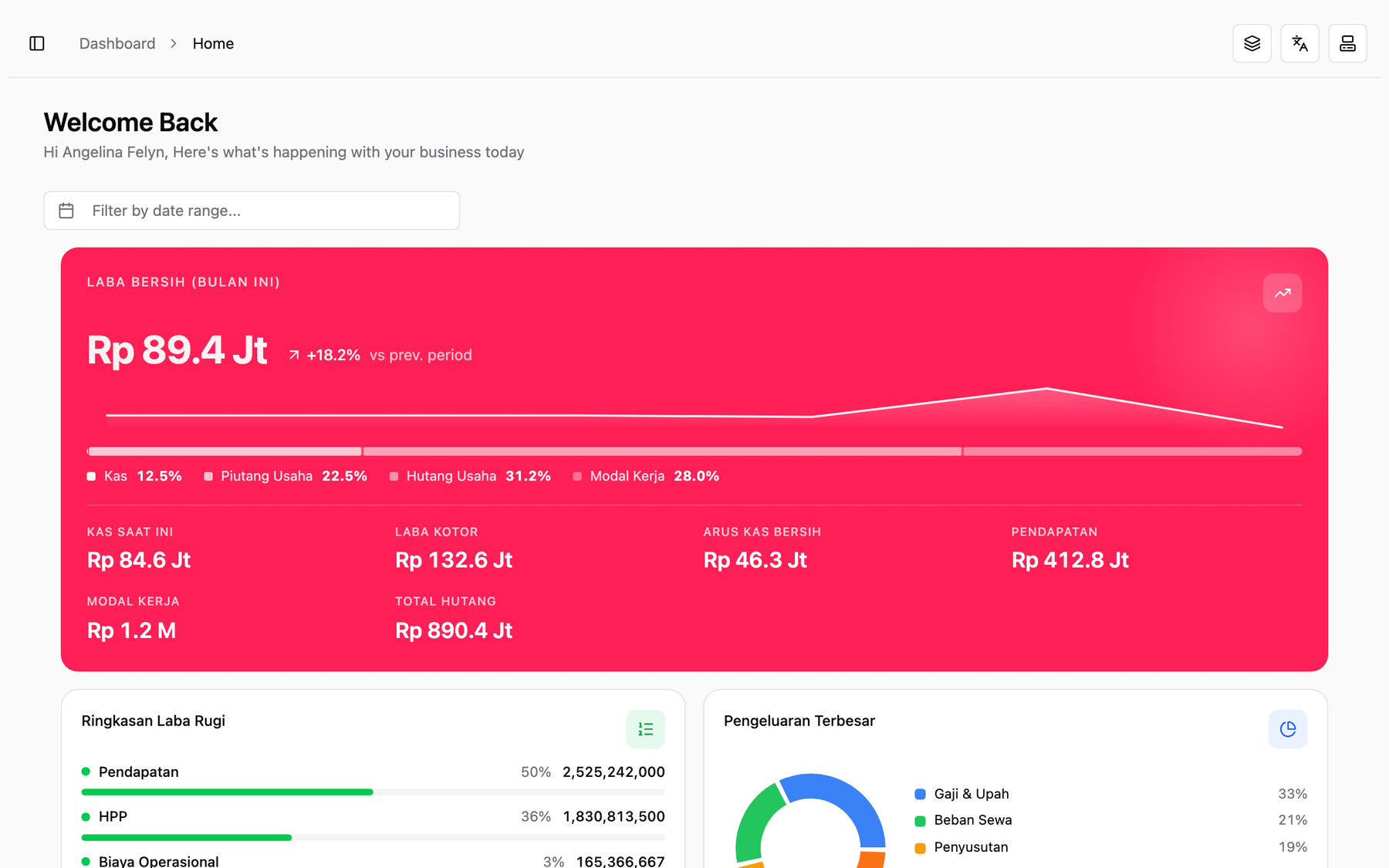The image size is (1389, 868).
Task: Click the "vs prev. period" text
Action: click(x=421, y=355)
